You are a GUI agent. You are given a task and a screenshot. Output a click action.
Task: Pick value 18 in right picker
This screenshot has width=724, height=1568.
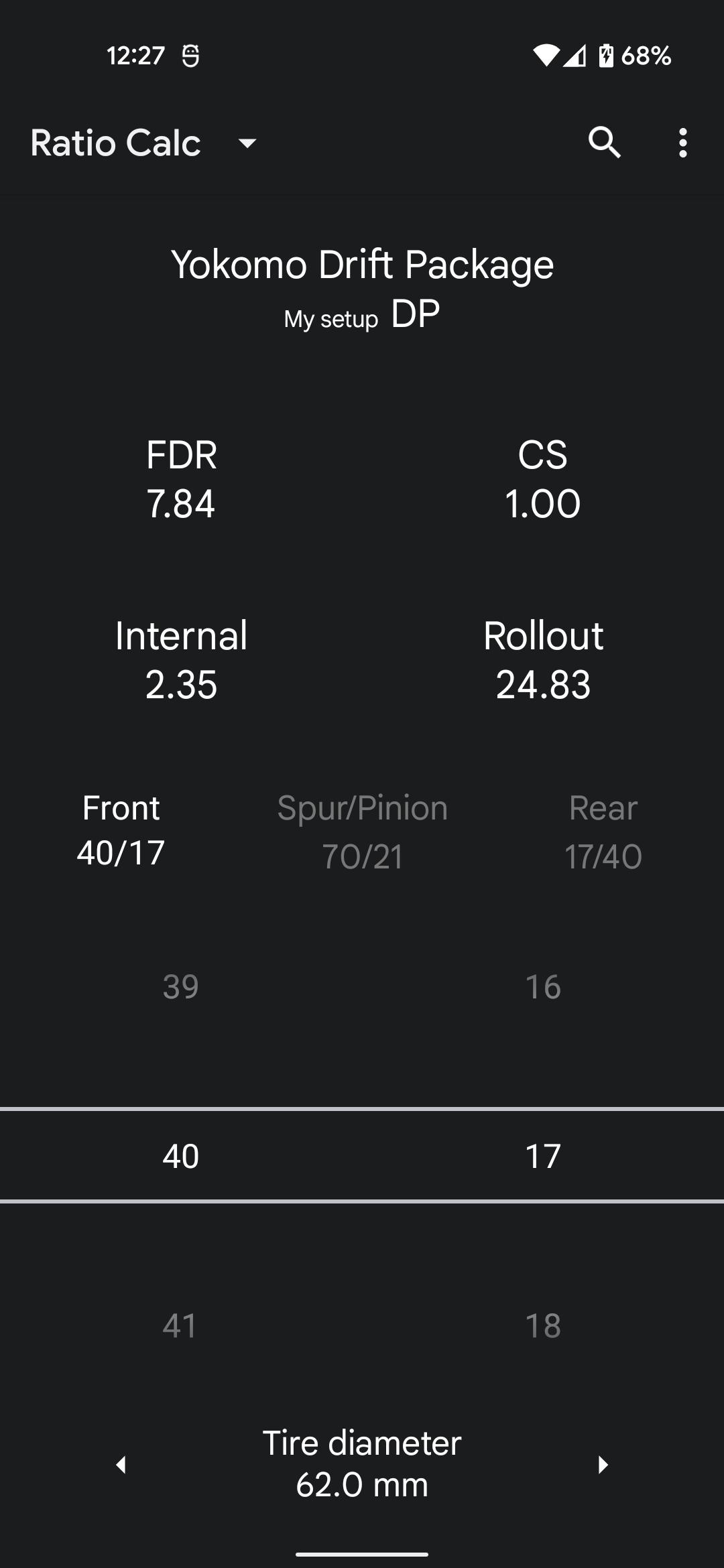point(543,1325)
